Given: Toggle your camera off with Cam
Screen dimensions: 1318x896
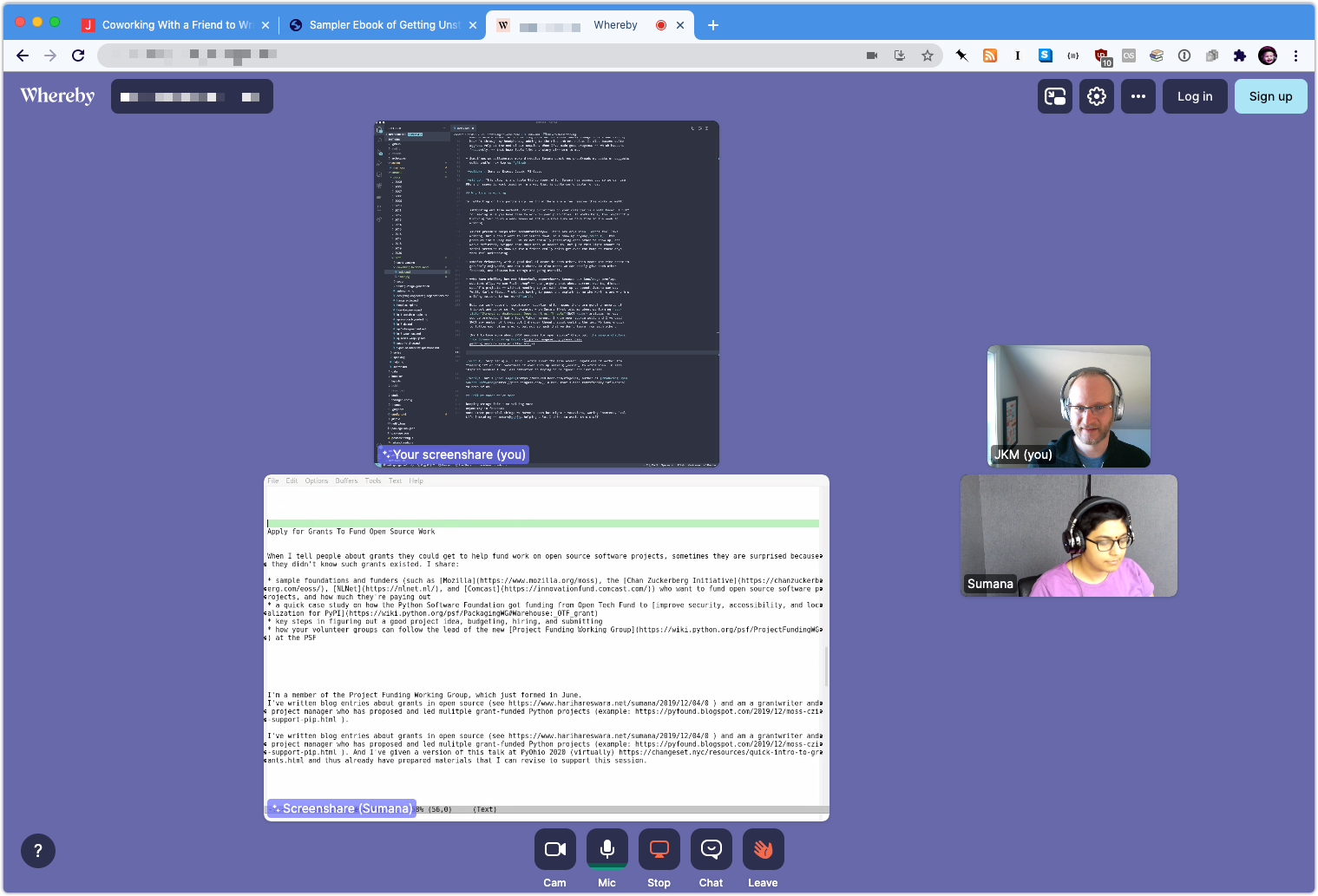Looking at the screenshot, I should [554, 849].
